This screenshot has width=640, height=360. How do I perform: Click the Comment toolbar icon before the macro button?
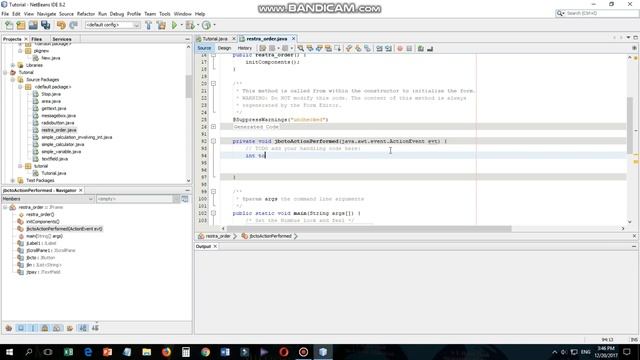(x=420, y=48)
